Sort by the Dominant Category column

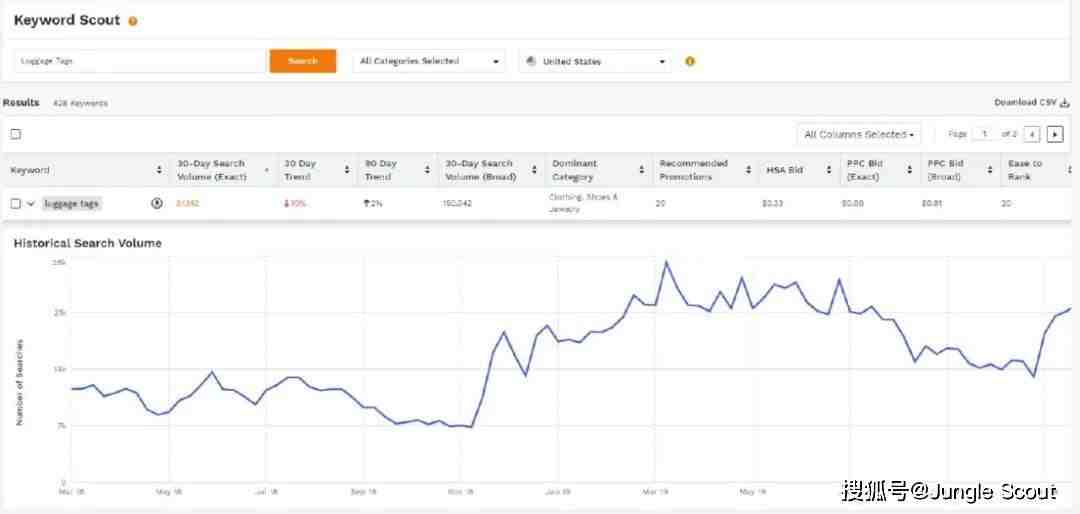[x=641, y=169]
